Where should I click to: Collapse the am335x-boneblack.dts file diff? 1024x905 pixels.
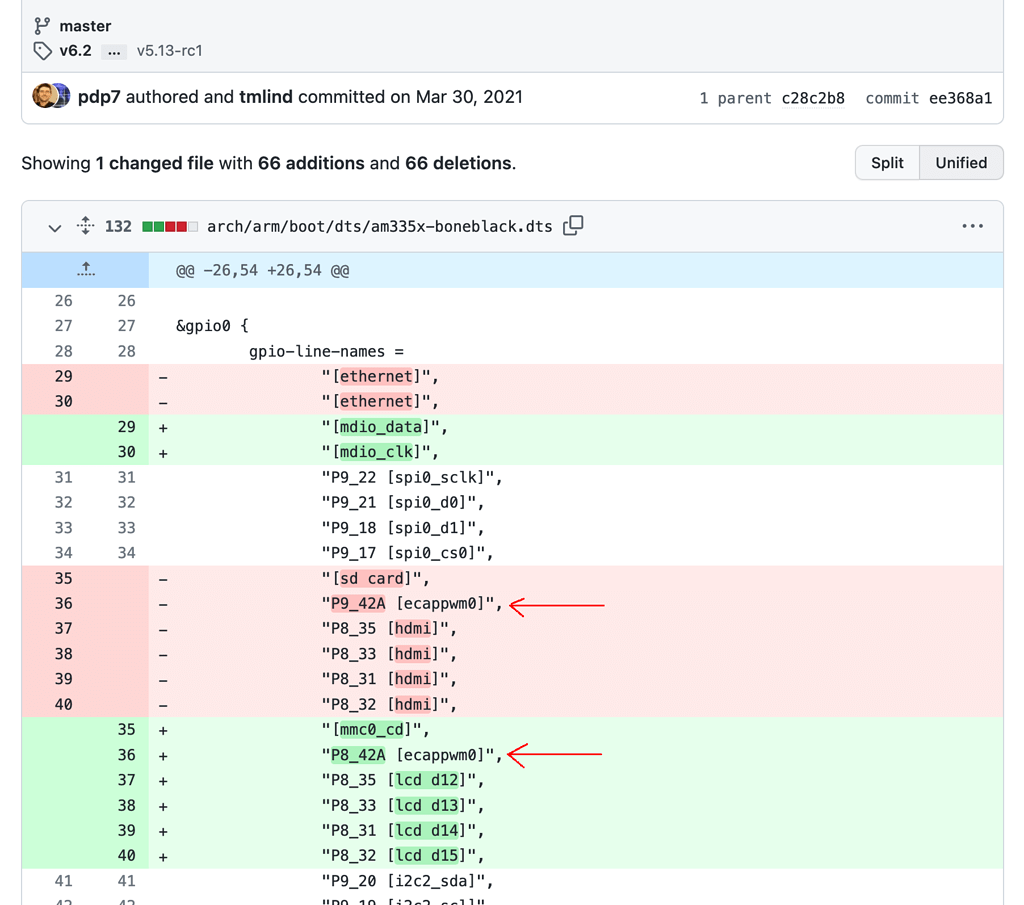coord(55,227)
